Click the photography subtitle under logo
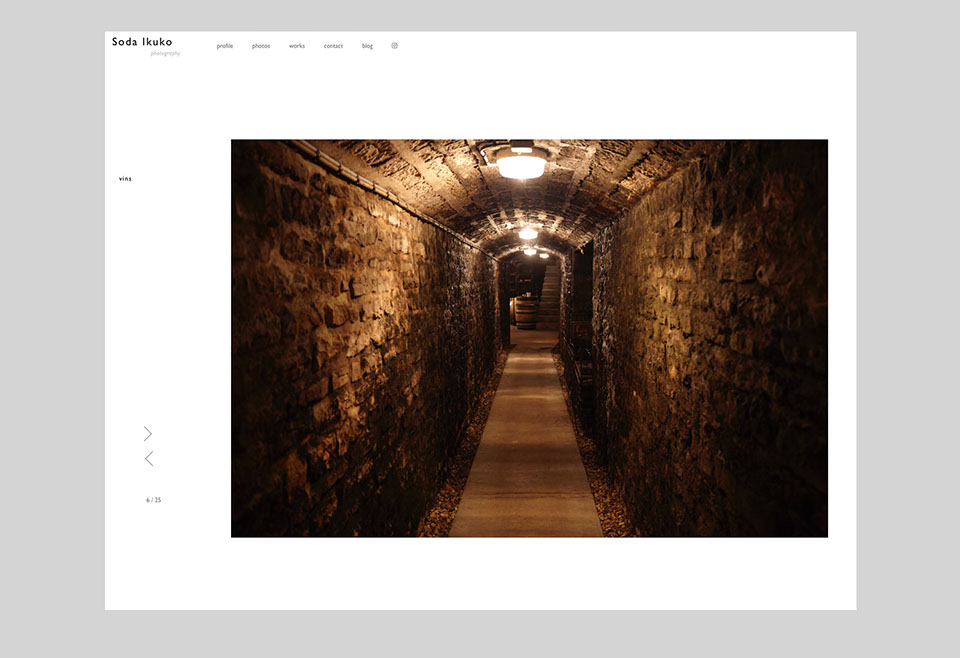The image size is (960, 658). (165, 54)
